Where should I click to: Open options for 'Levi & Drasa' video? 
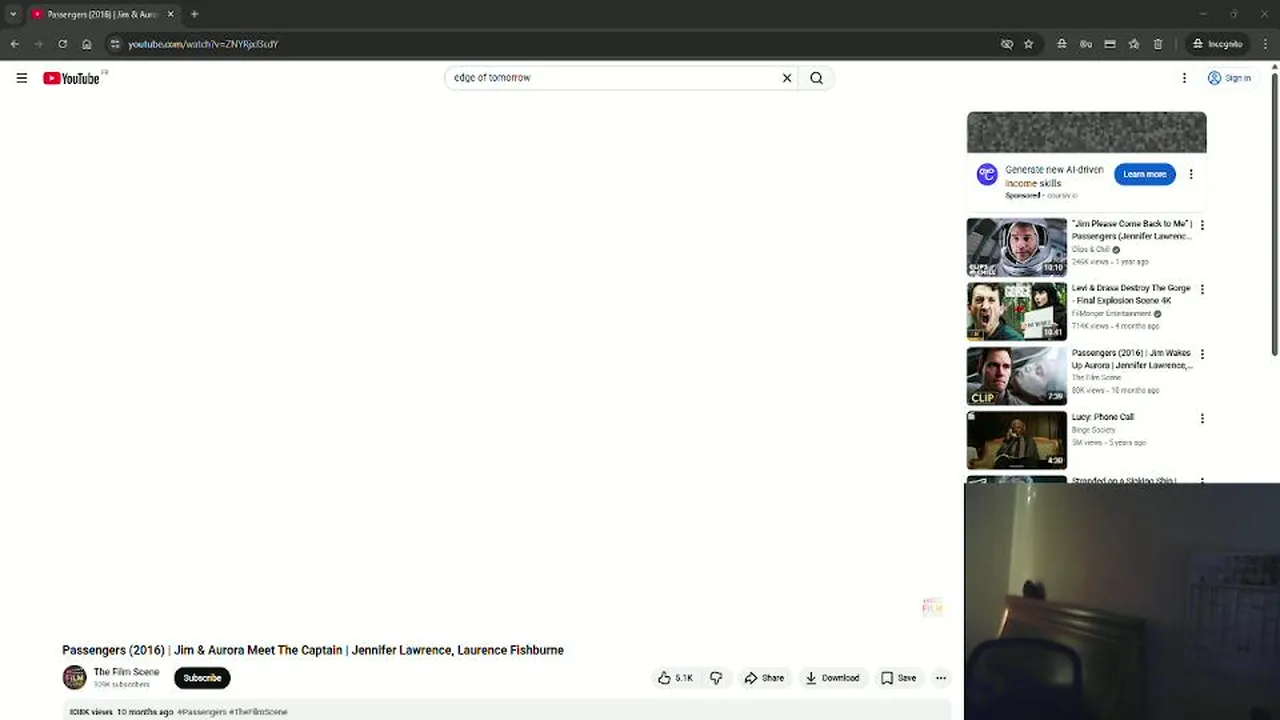(x=1202, y=289)
